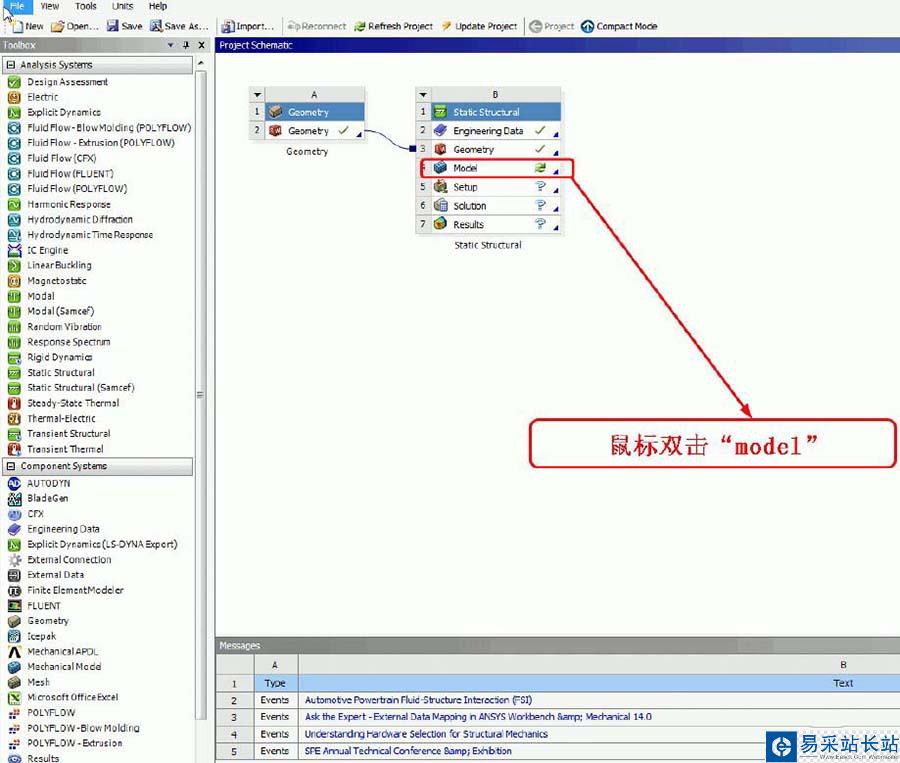The height and width of the screenshot is (763, 900).
Task: Select Linear Buckling icon
Action: pyautogui.click(x=14, y=266)
